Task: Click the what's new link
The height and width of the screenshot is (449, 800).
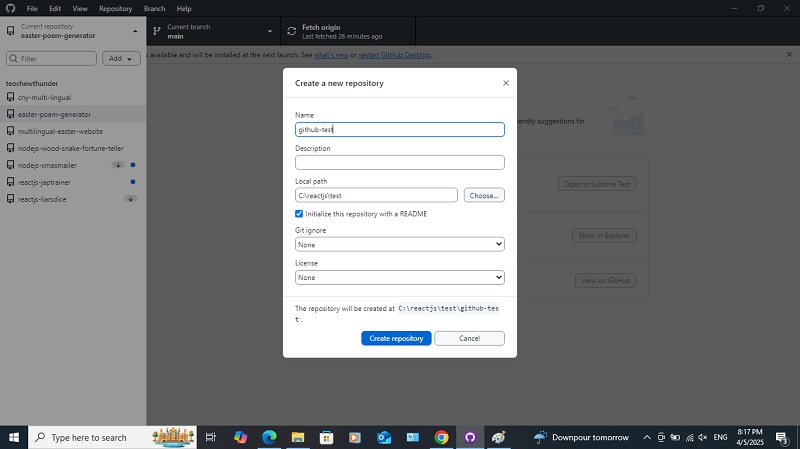Action: [331, 55]
